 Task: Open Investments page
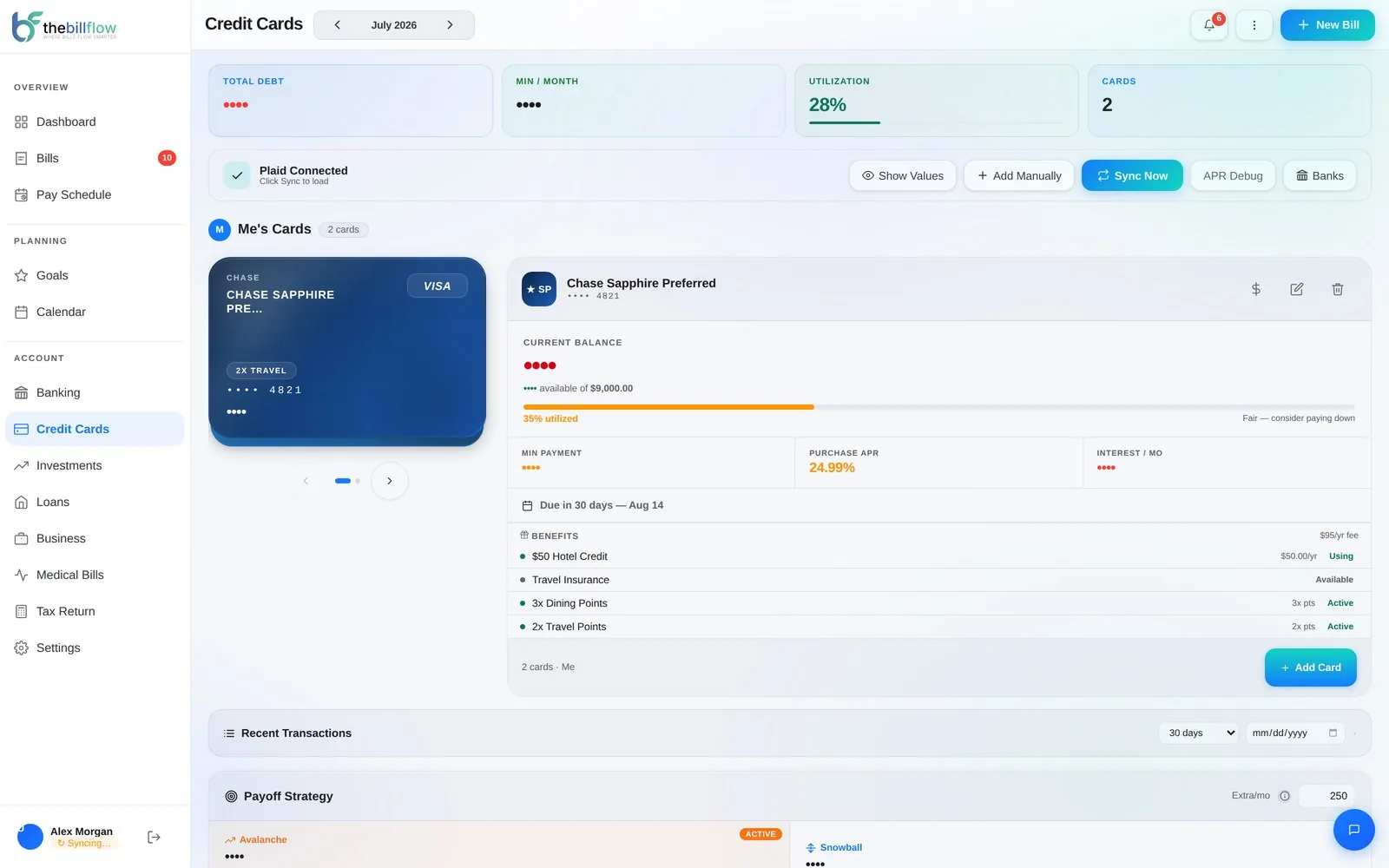(x=95, y=465)
